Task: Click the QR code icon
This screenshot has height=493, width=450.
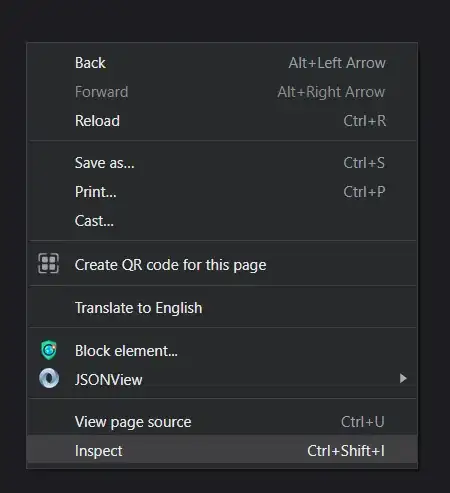Action: point(49,263)
